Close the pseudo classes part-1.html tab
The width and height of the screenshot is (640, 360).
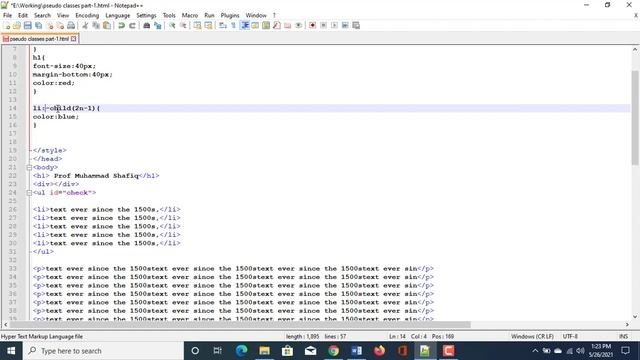click(73, 39)
